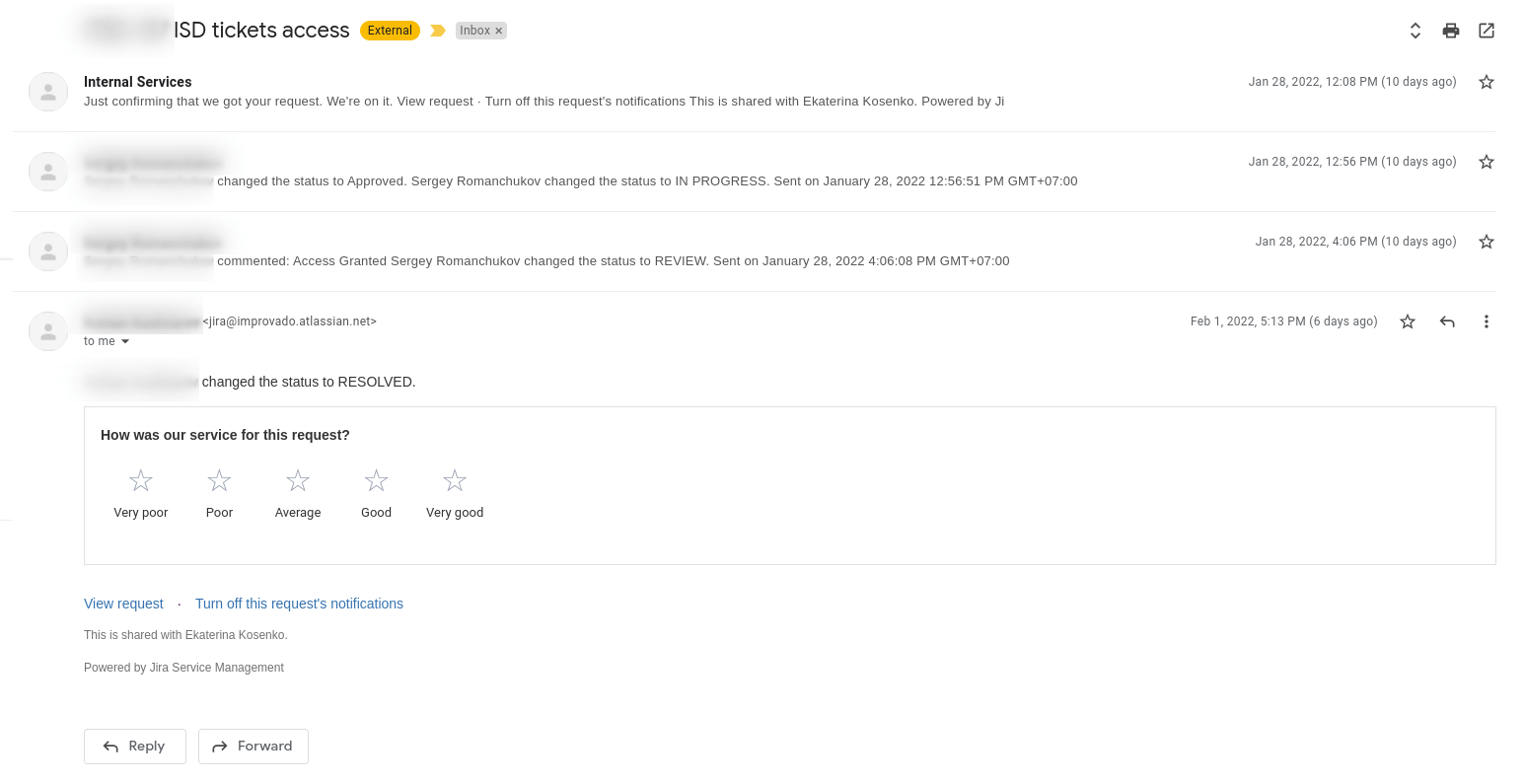Click Turn off this request's notifications
Viewport: 1525px width, 784px height.
coord(299,603)
